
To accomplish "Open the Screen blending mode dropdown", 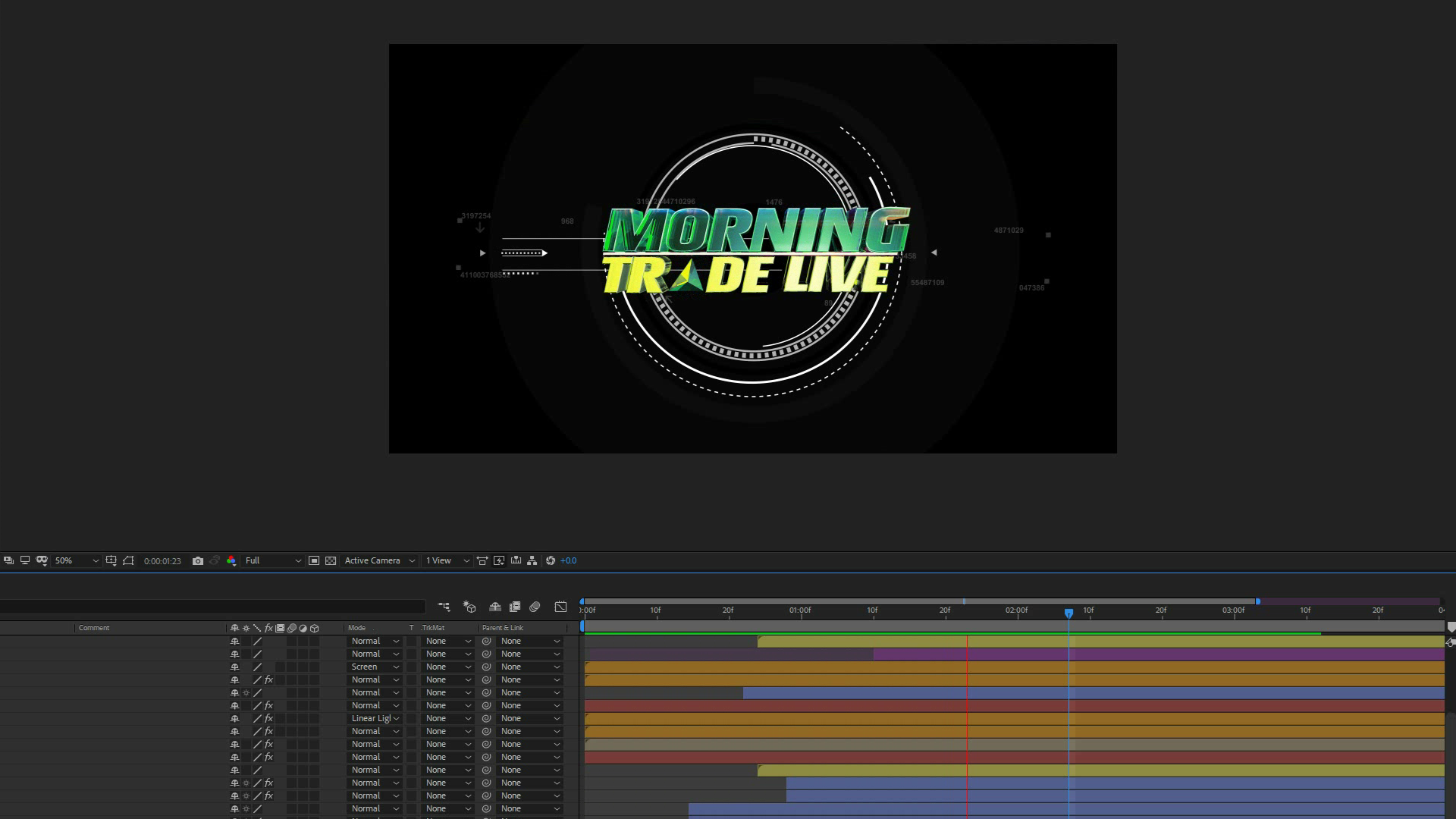I will pos(375,667).
